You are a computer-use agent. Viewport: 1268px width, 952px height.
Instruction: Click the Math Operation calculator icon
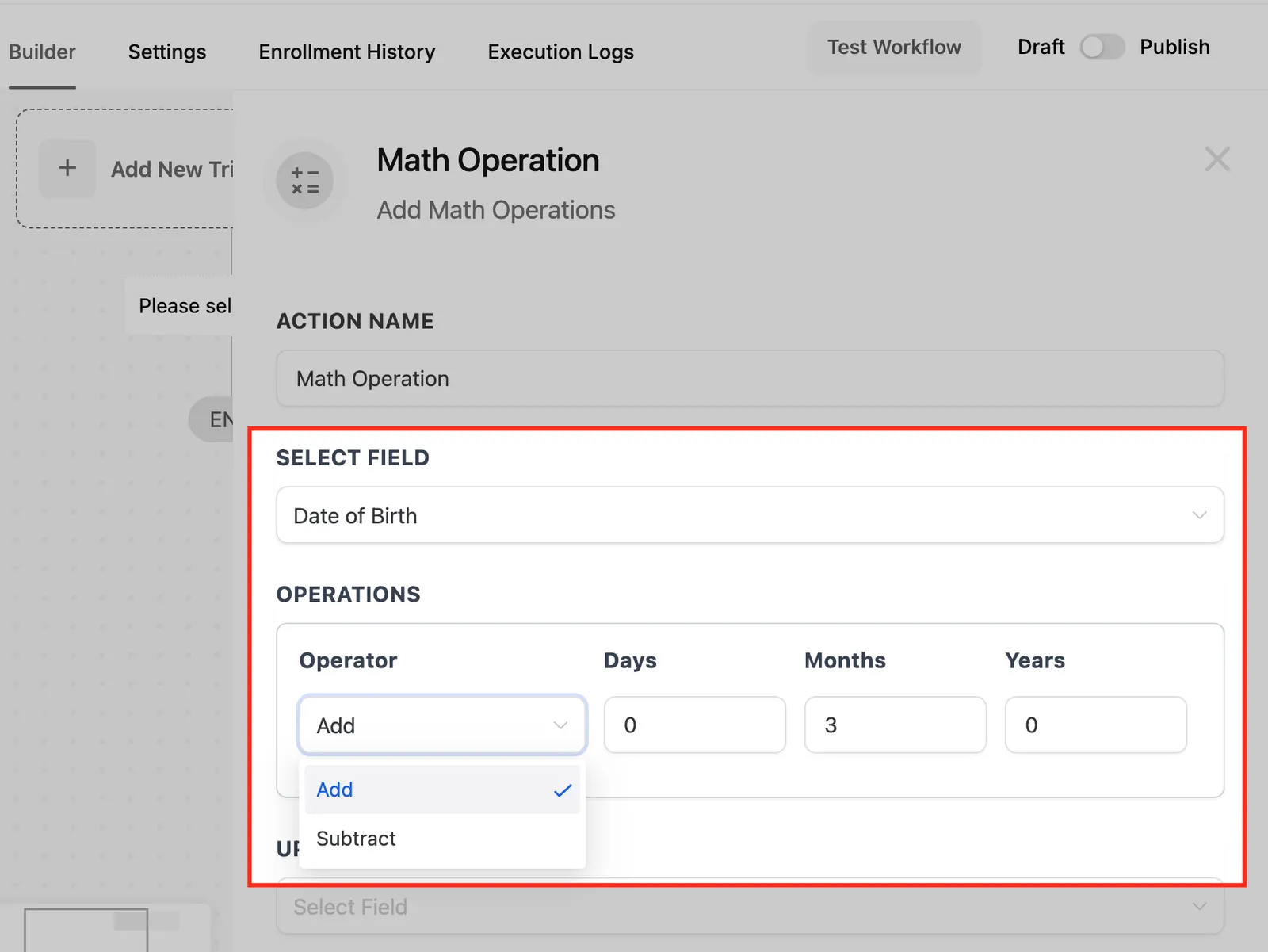[x=304, y=181]
